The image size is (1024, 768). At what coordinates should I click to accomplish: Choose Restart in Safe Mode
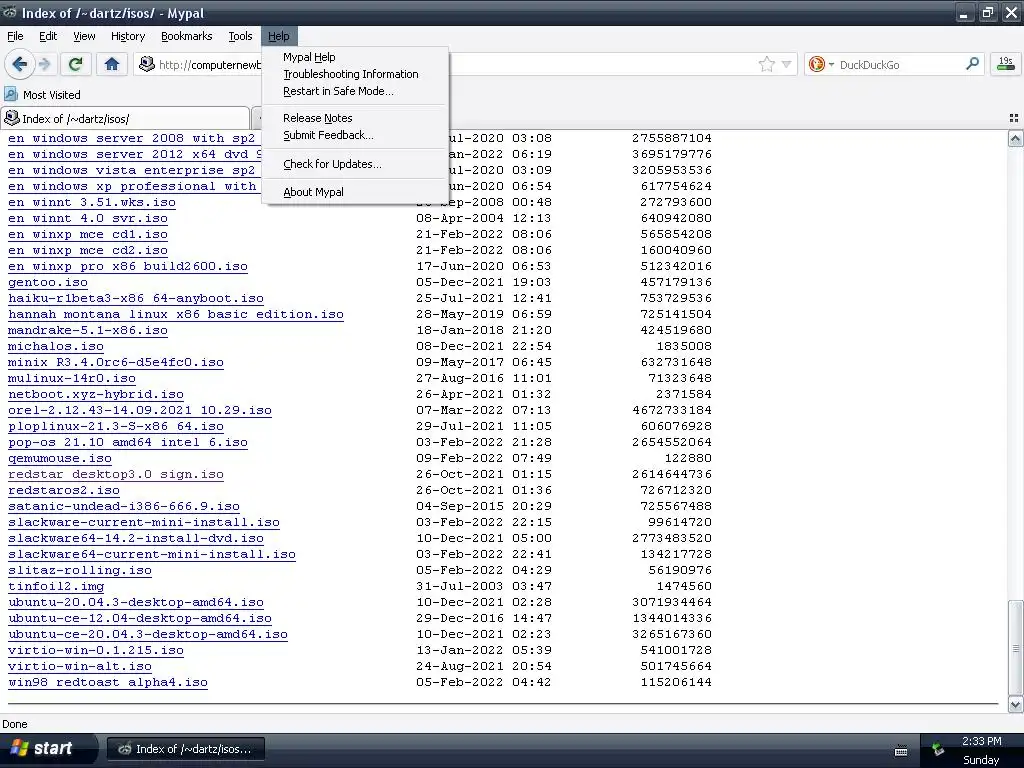pyautogui.click(x=355, y=91)
